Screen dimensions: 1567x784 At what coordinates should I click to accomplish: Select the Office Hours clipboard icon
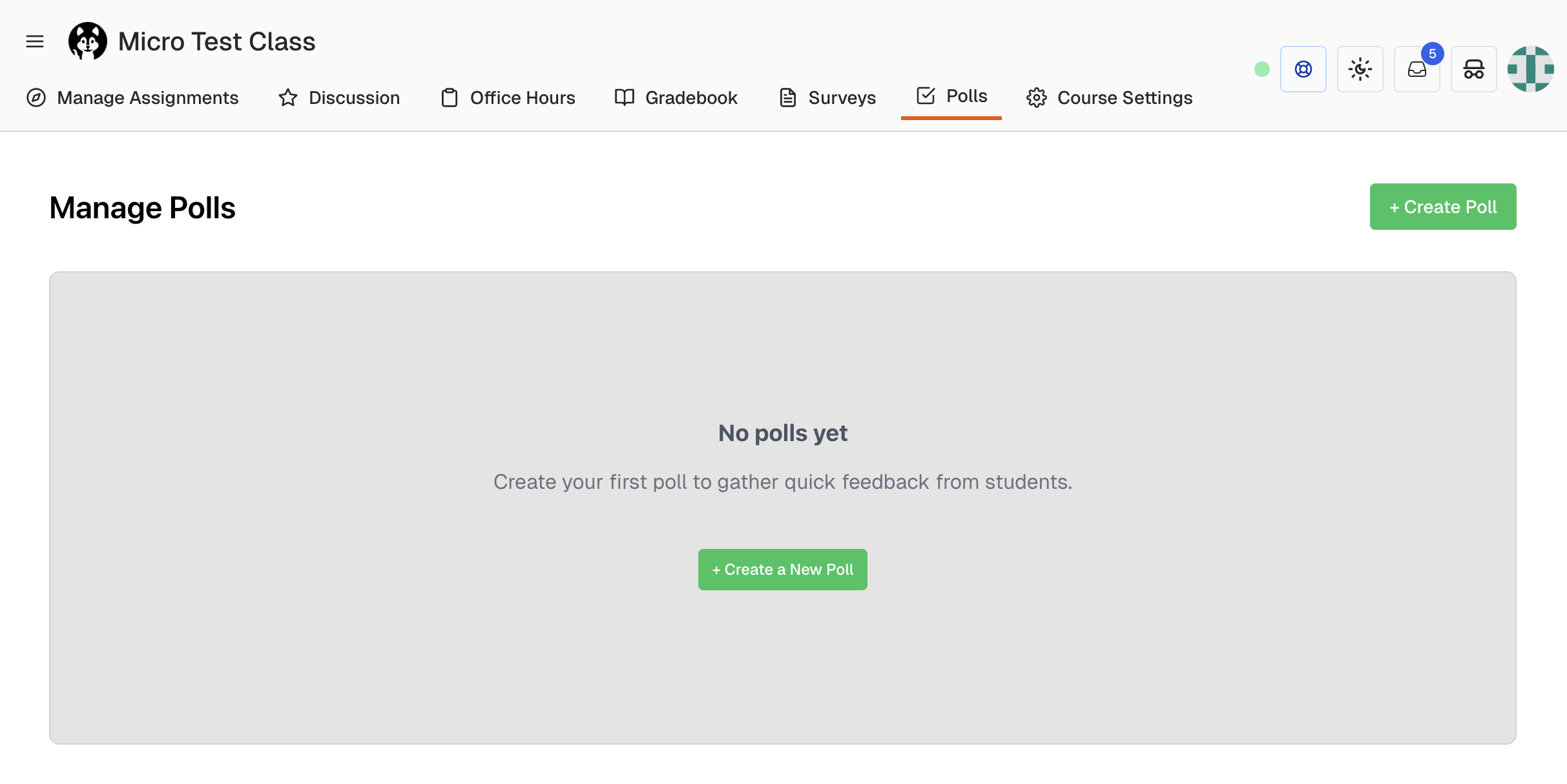click(450, 97)
